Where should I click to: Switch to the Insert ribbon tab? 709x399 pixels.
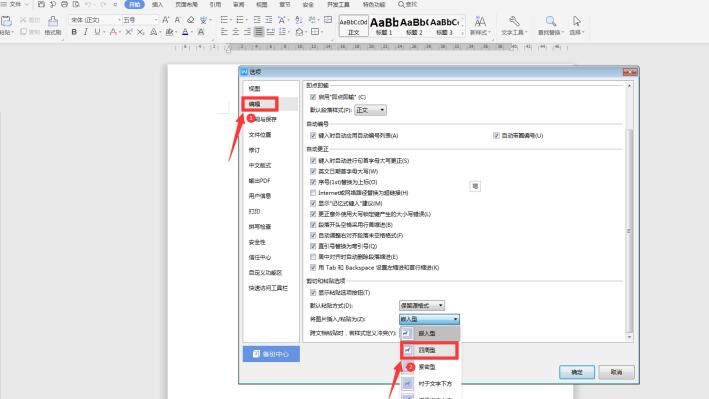pyautogui.click(x=157, y=5)
